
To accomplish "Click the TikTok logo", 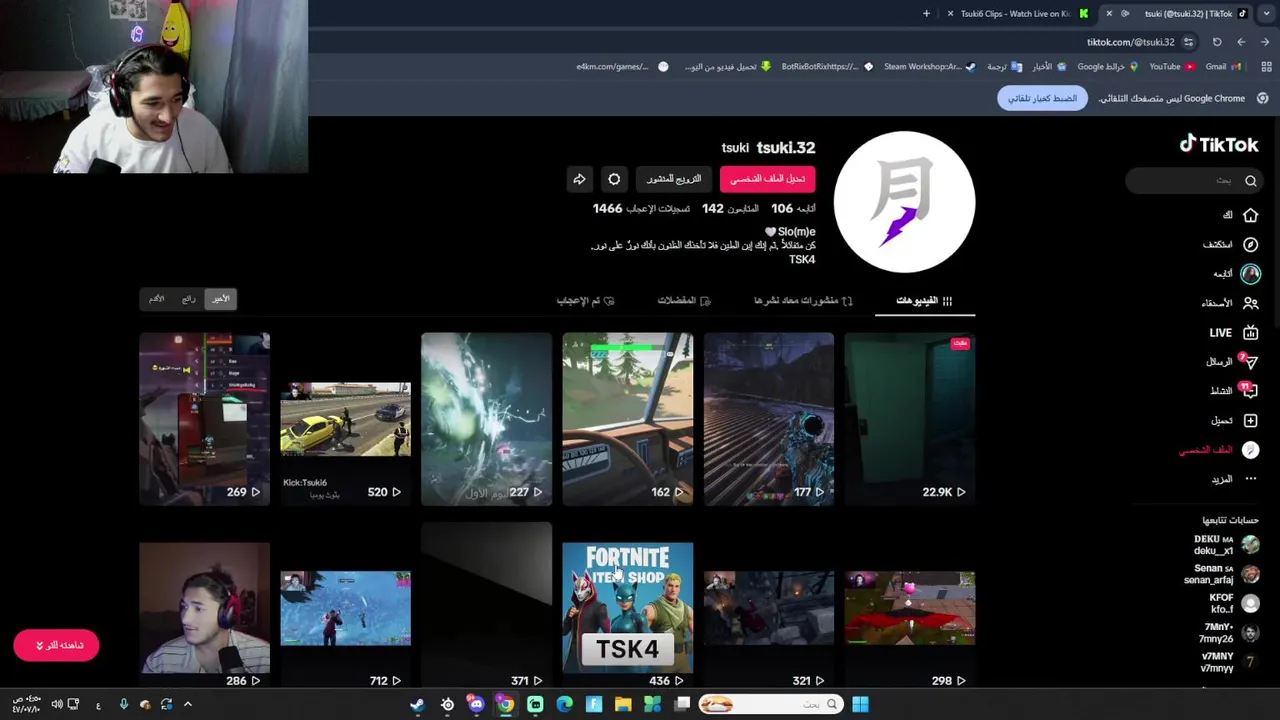I will tap(1218, 145).
